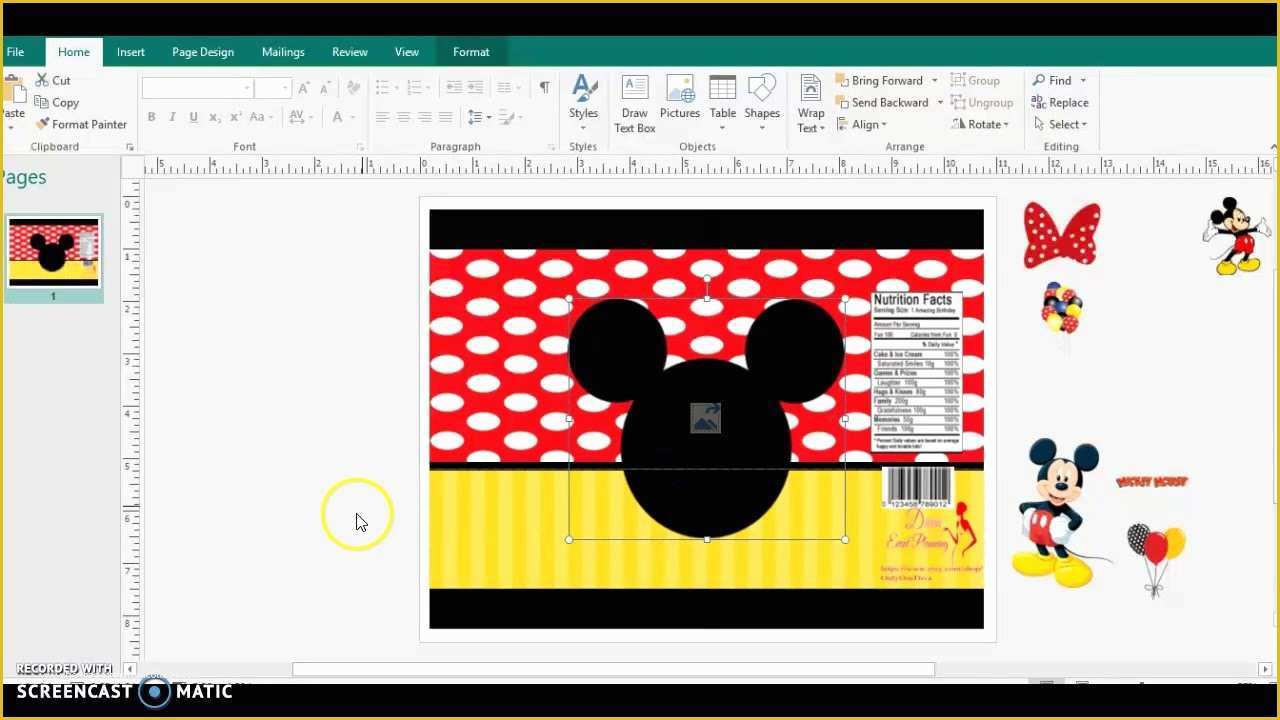The image size is (1280, 720).
Task: Expand the Send Backward dropdown arrow
Action: (940, 102)
